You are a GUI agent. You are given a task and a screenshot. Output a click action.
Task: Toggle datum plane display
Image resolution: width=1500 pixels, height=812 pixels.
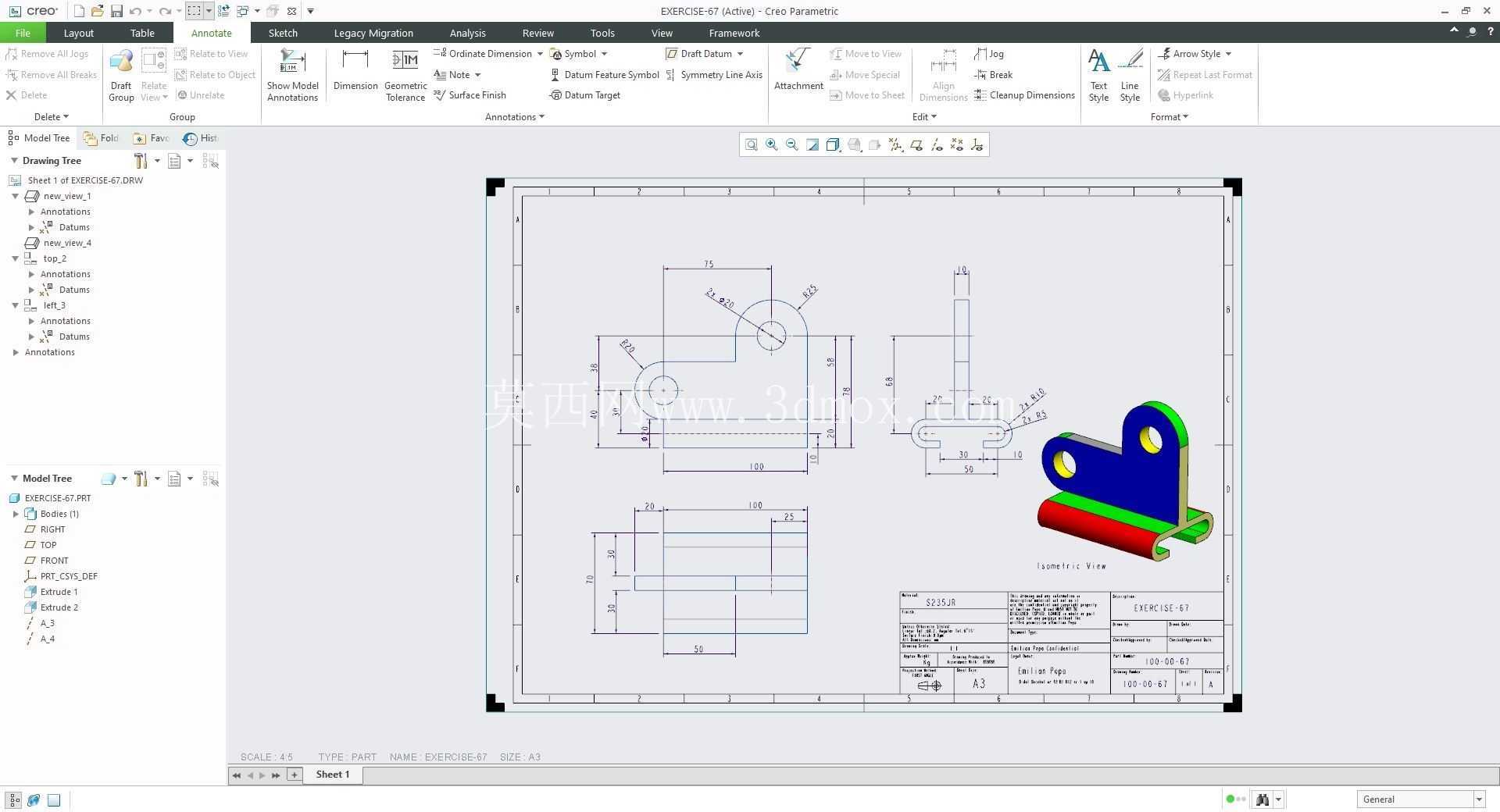(916, 145)
